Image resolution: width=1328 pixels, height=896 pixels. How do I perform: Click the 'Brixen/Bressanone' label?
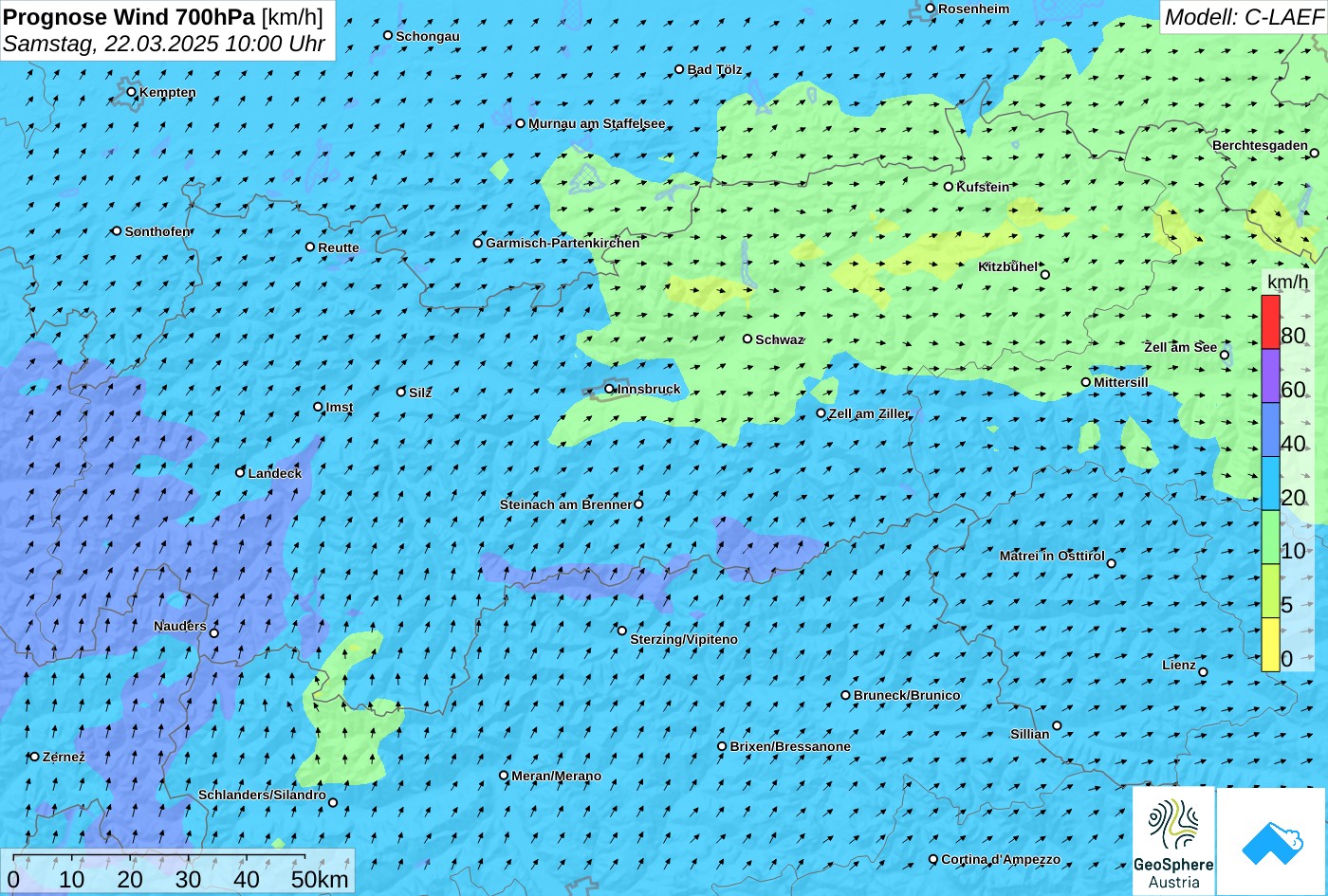click(790, 746)
